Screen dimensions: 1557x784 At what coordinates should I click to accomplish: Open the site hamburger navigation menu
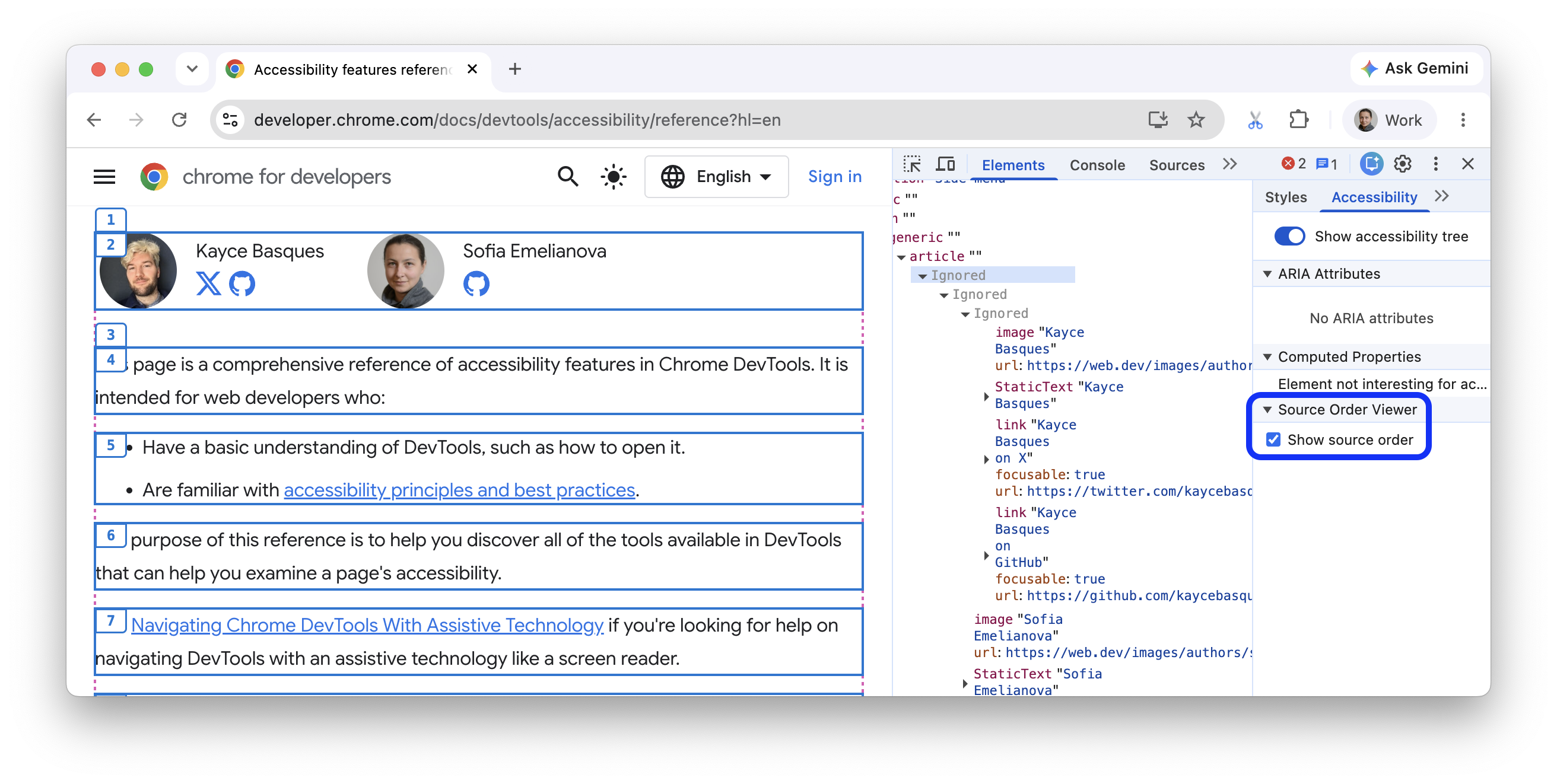pyautogui.click(x=104, y=176)
